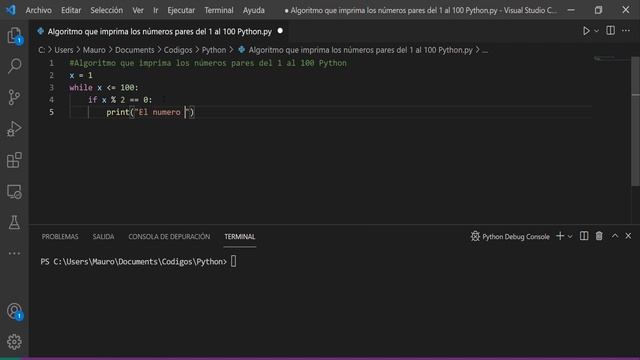Viewport: 640px width, 360px height.
Task: Open the Ayuda menu
Action: (254, 10)
